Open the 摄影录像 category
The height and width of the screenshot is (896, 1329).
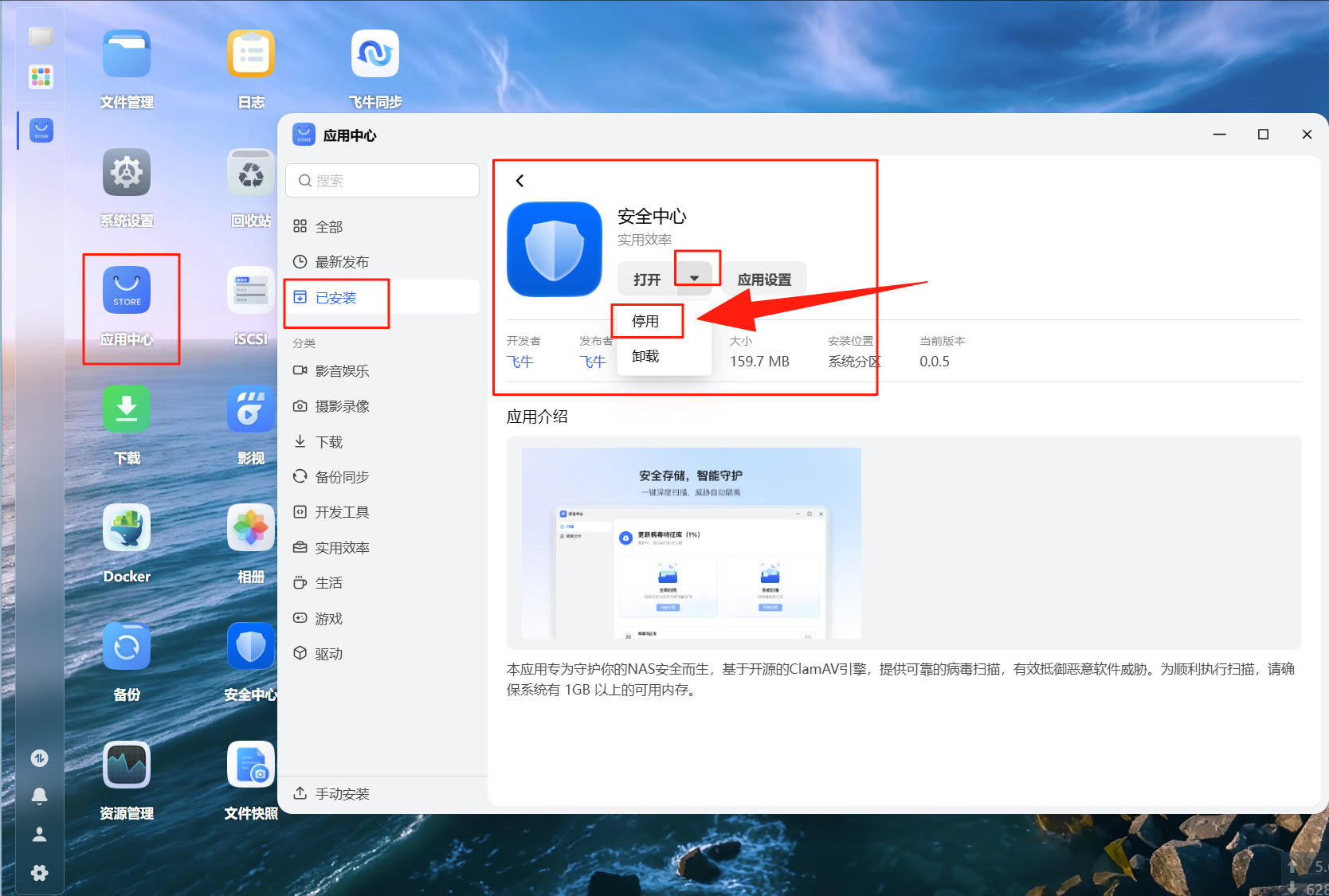pos(382,406)
